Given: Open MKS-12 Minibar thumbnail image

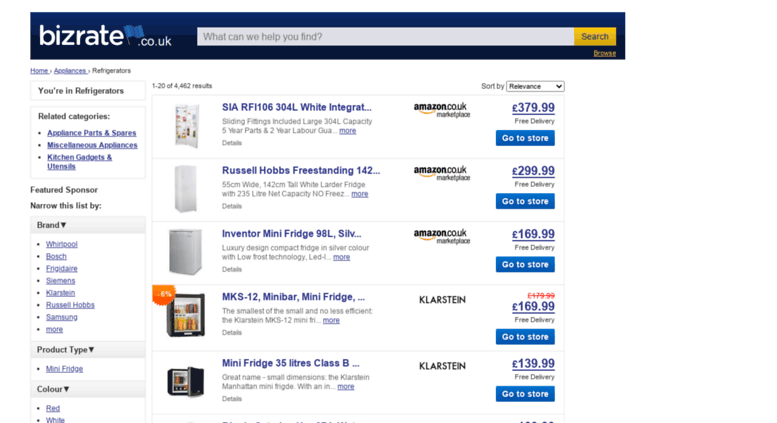Looking at the screenshot, I should pos(186,315).
